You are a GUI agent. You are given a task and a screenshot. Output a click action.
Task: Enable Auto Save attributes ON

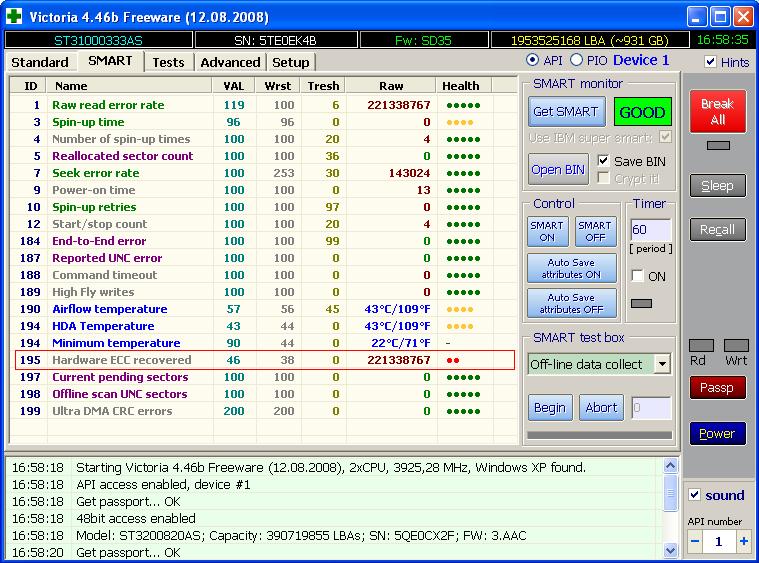(571, 268)
